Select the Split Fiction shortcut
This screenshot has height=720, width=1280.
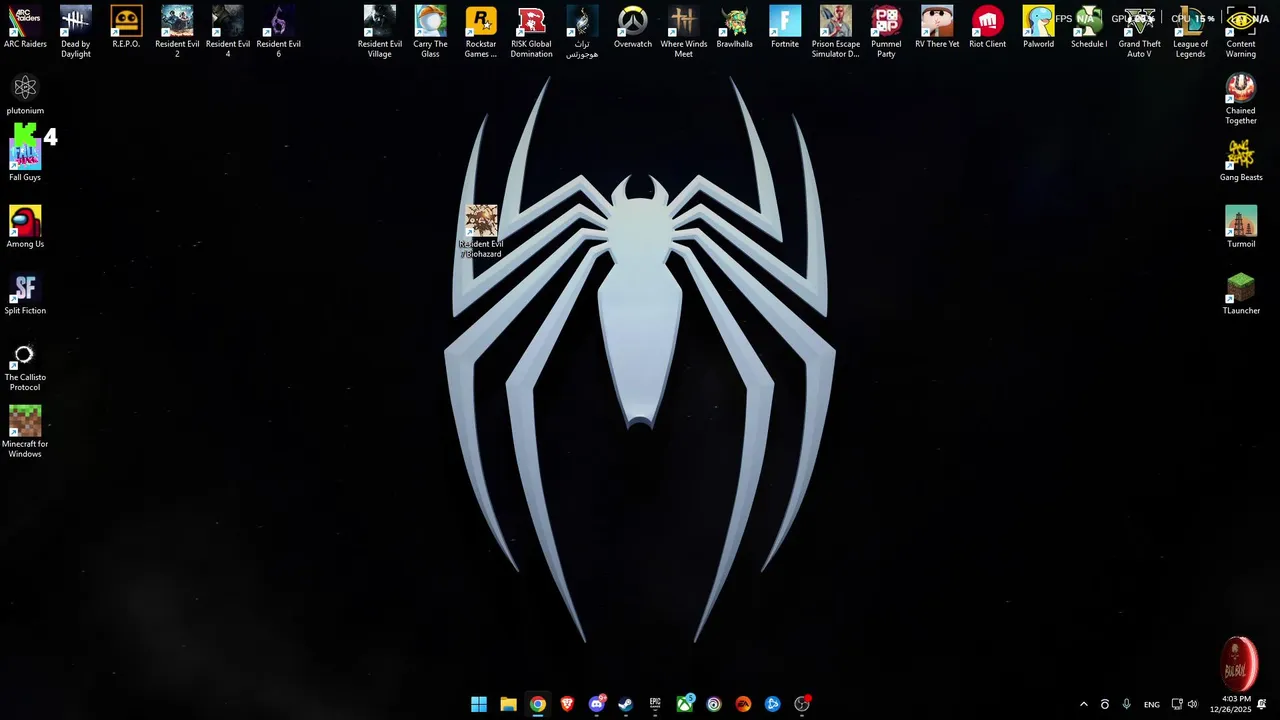tap(25, 294)
